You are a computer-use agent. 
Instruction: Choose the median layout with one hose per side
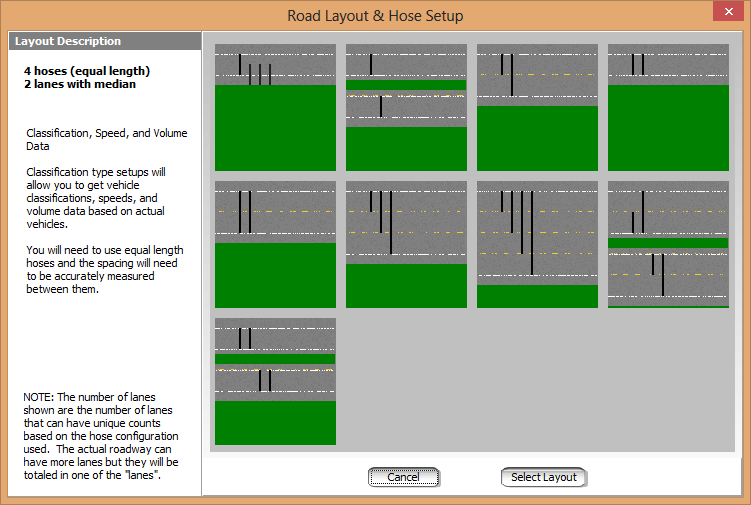coord(406,107)
